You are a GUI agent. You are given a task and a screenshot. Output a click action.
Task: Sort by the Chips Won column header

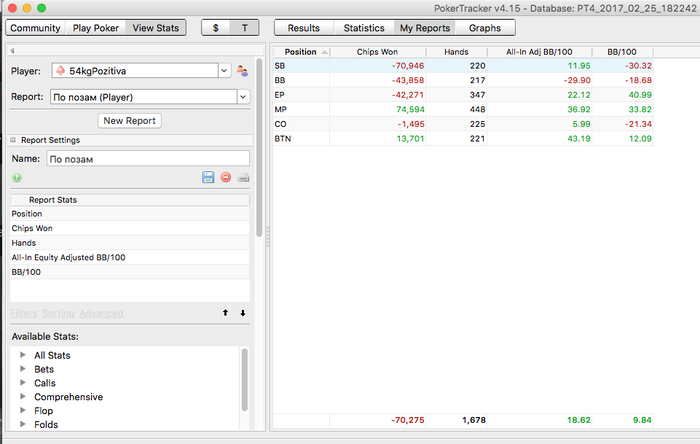[x=377, y=52]
